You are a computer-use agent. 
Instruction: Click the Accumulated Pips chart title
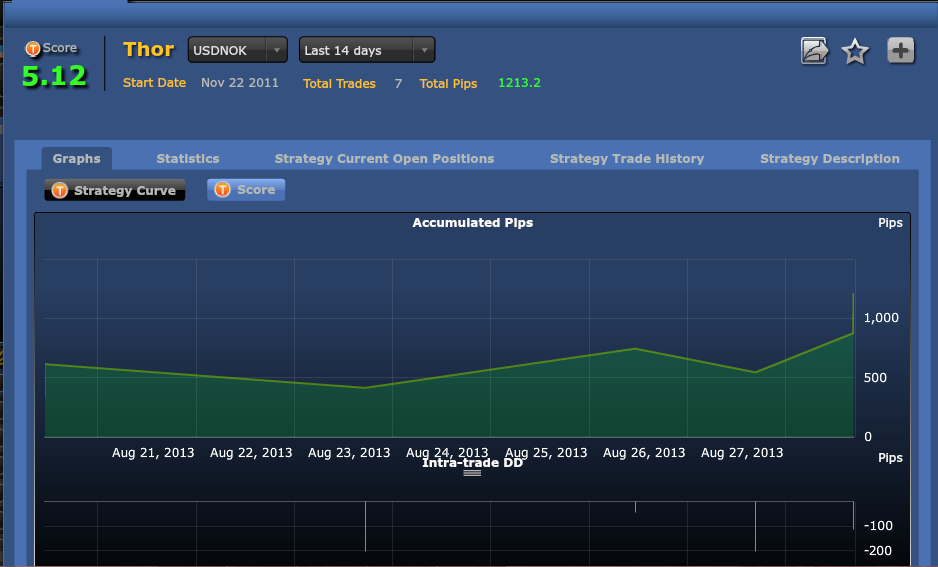[473, 222]
